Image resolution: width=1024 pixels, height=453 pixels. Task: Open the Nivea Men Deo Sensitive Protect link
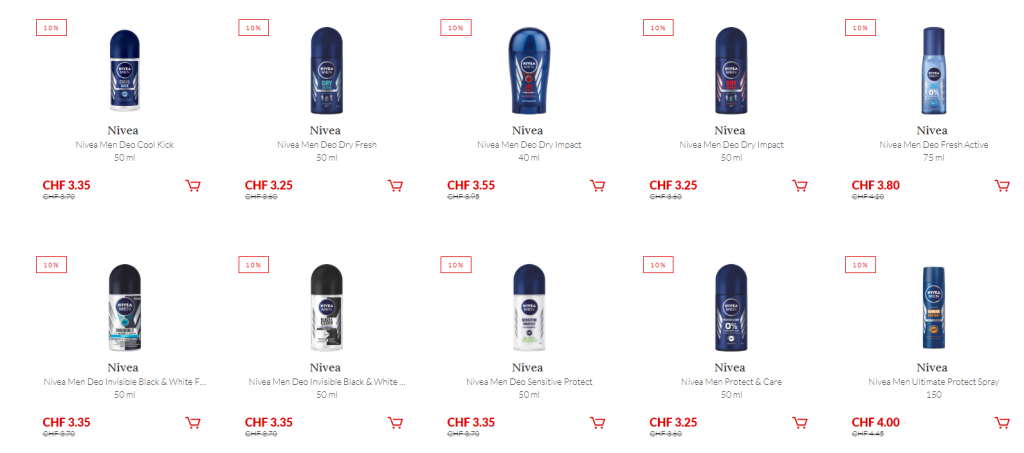coord(529,382)
